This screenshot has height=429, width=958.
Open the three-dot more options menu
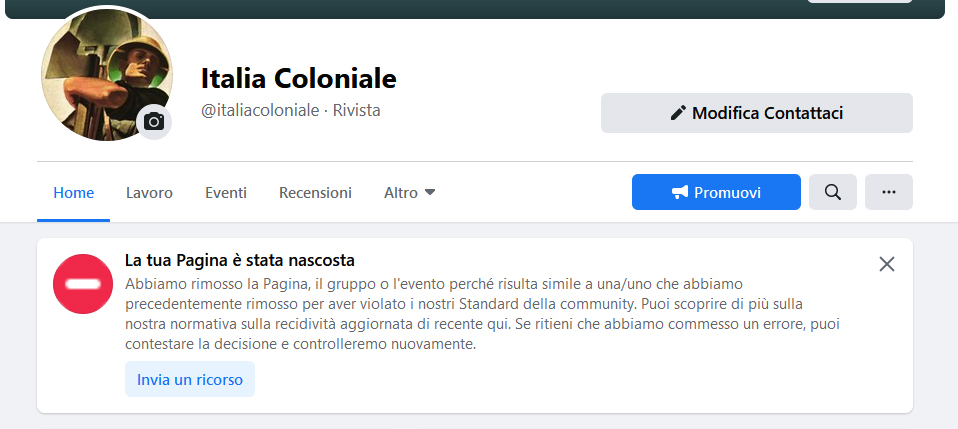coord(888,192)
